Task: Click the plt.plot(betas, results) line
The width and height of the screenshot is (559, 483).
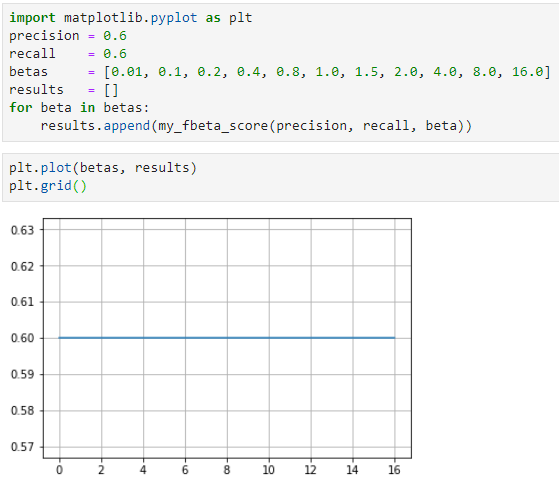Action: [103, 168]
